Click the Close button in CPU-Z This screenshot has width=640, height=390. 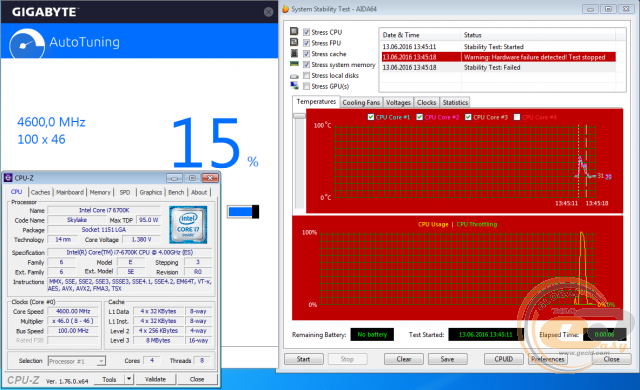pos(197,379)
